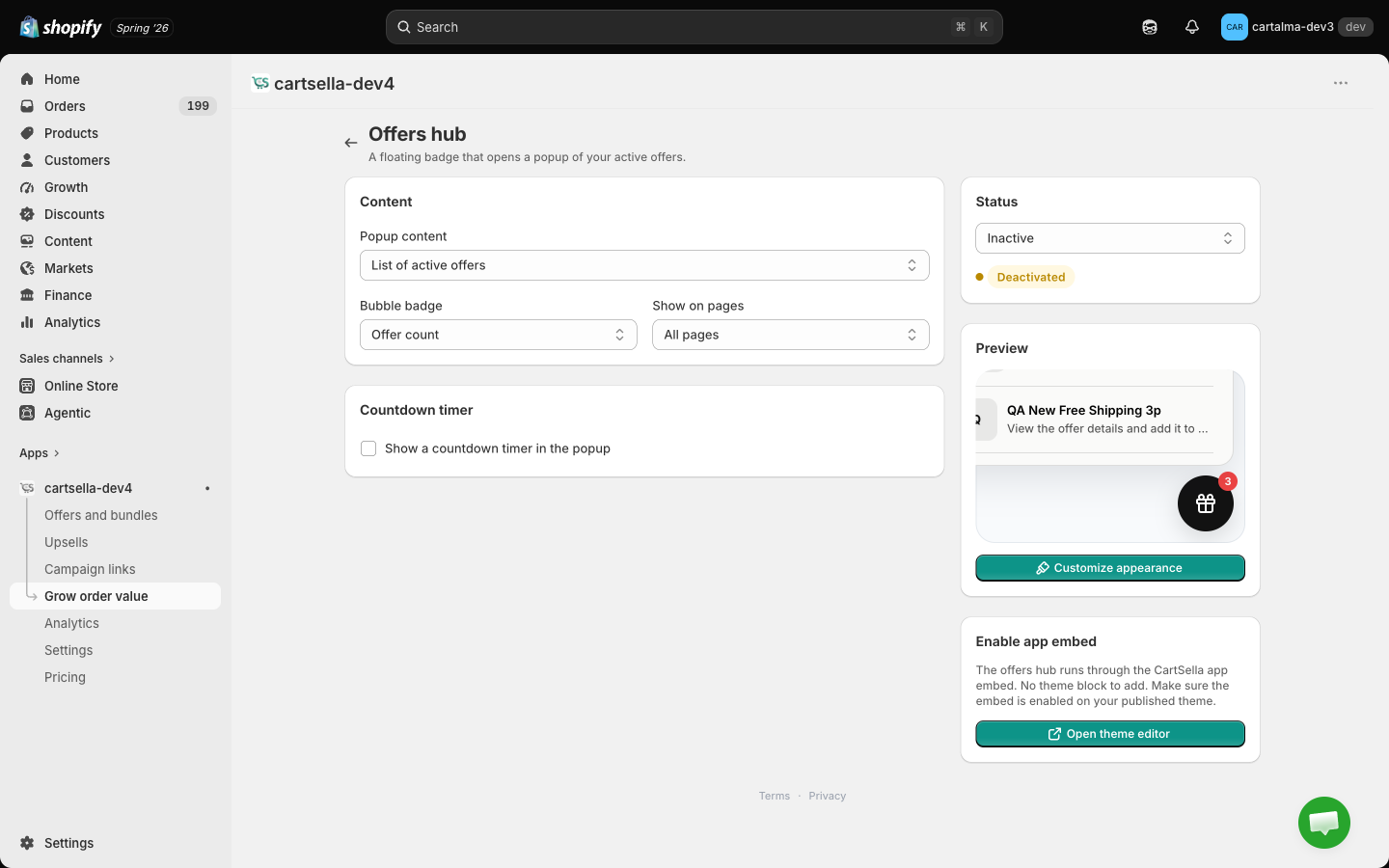Screen dimensions: 1389x868
Task: Open the app's Analytics submenu item
Action: (x=71, y=623)
